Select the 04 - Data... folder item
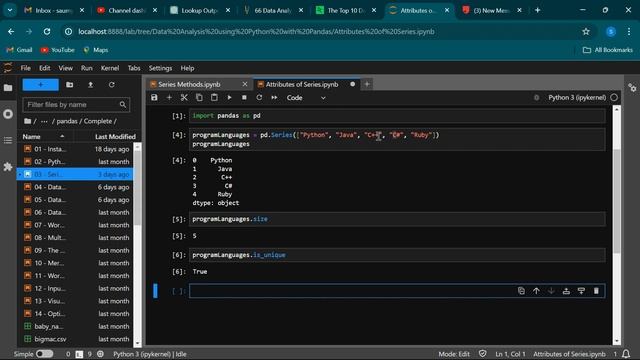Image resolution: width=640 pixels, height=360 pixels. [76, 187]
